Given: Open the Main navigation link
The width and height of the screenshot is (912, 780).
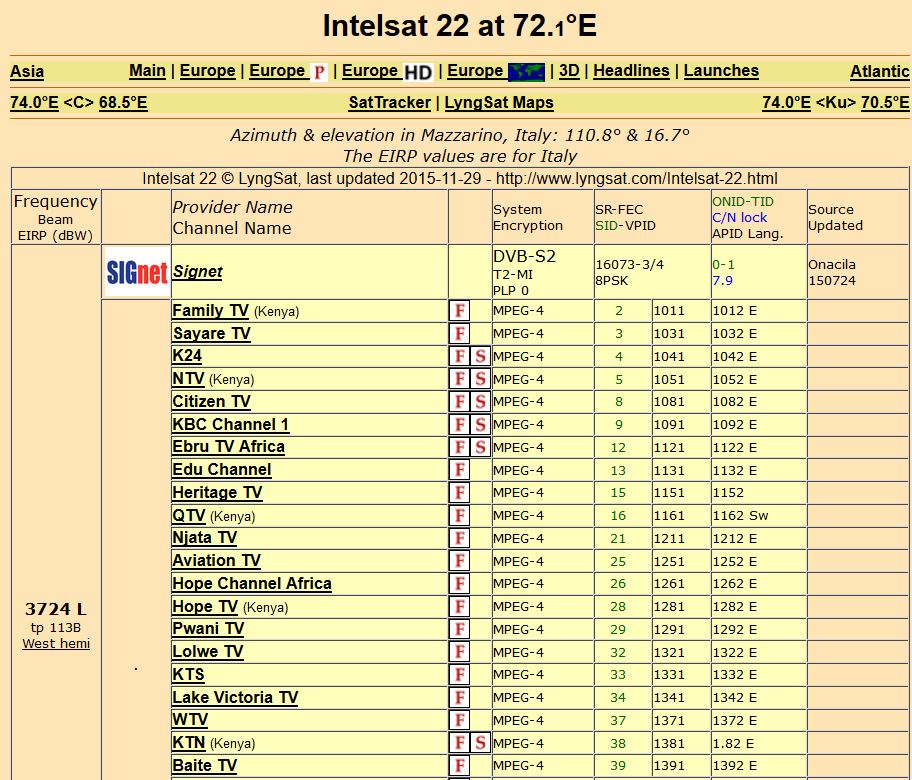Looking at the screenshot, I should (x=147, y=71).
